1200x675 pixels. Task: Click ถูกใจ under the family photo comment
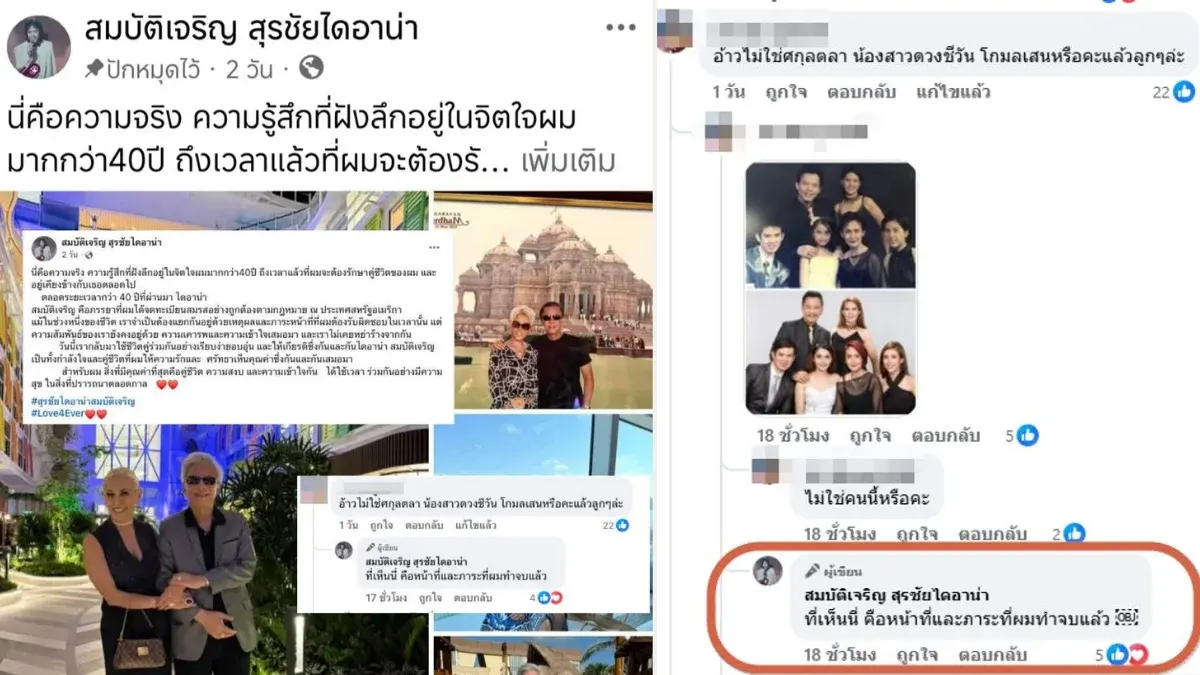point(873,436)
